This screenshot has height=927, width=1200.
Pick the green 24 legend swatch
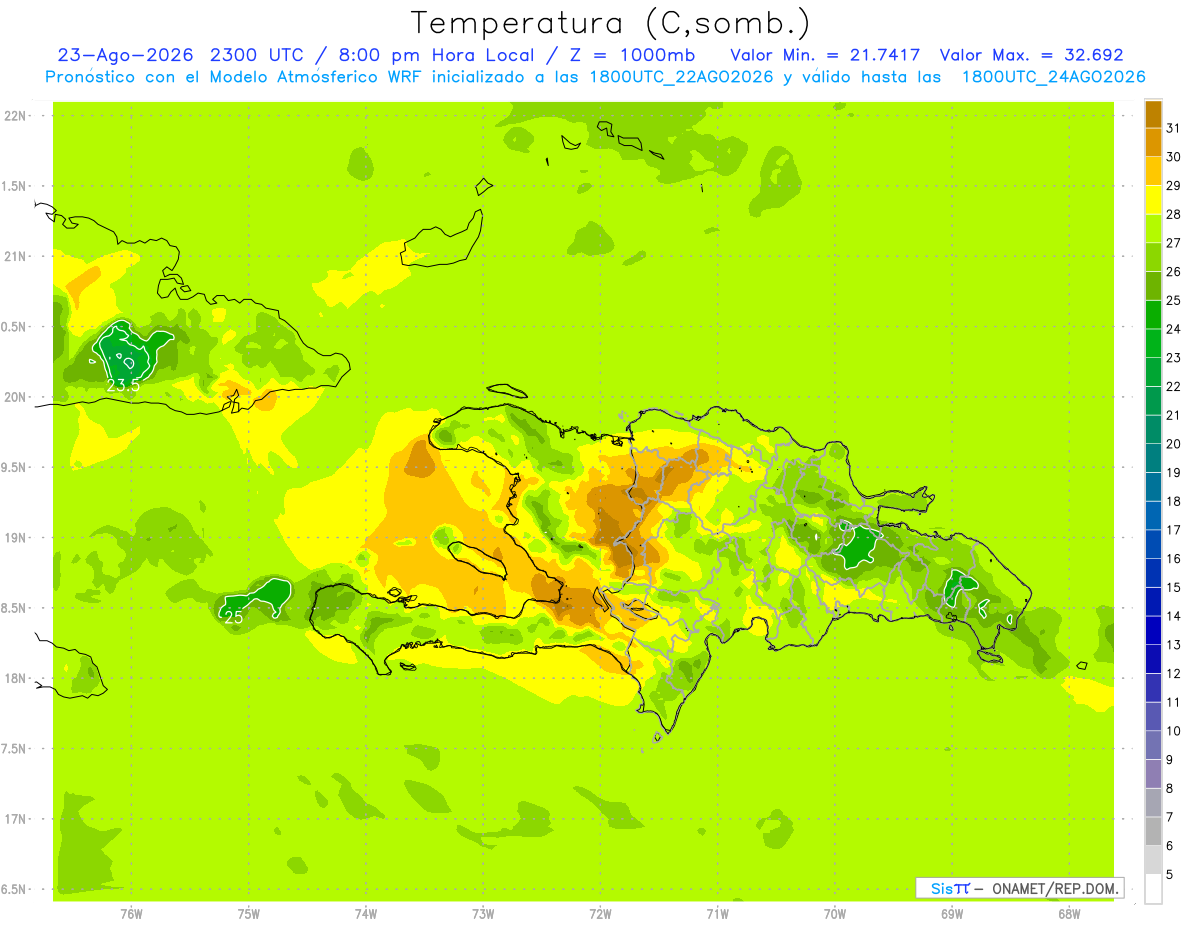(x=1153, y=315)
